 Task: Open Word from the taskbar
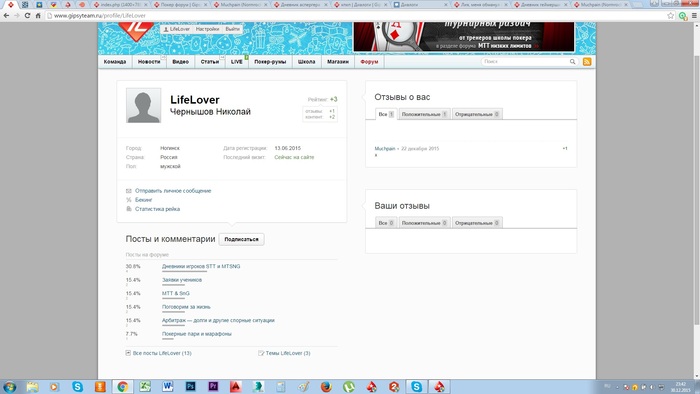click(x=167, y=386)
